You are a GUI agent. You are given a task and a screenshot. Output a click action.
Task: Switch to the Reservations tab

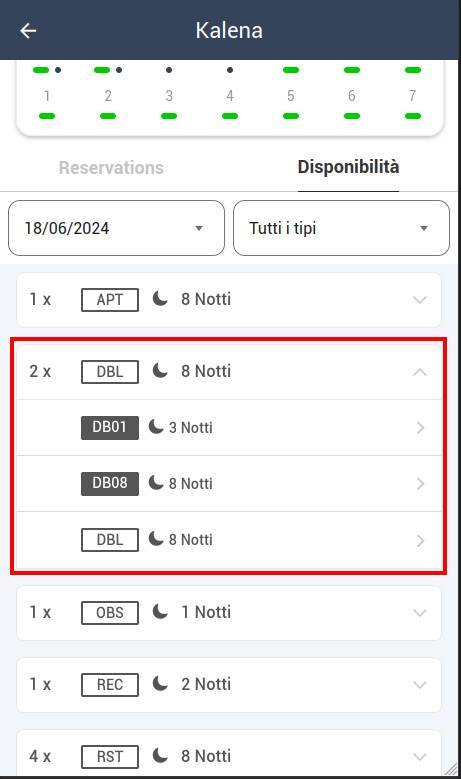[x=111, y=168]
